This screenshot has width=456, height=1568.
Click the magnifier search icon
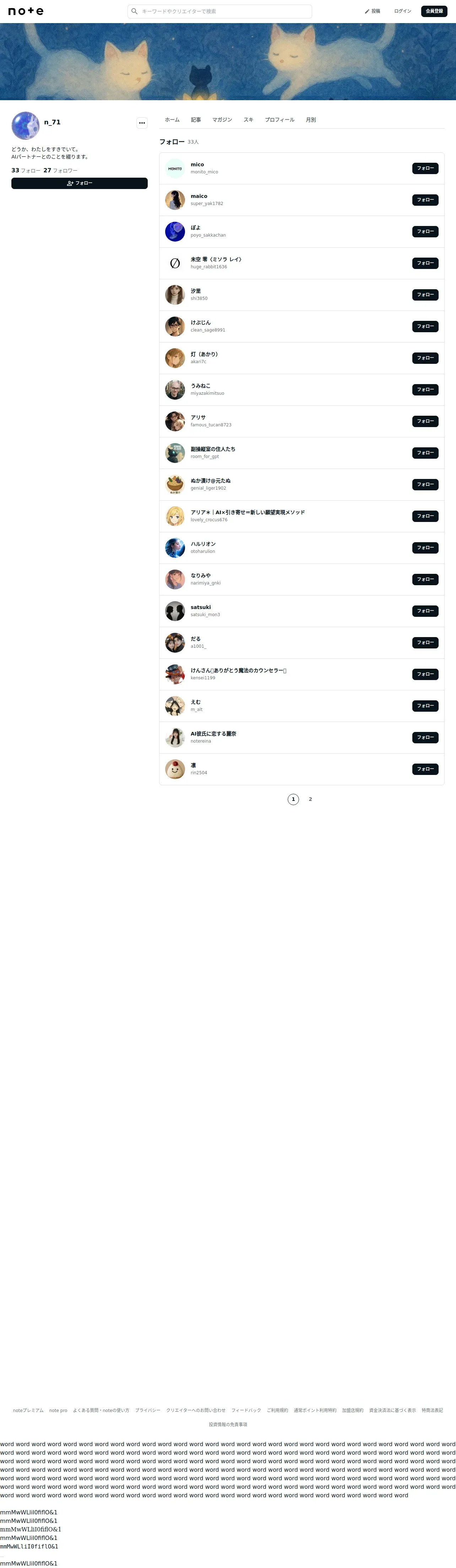pyautogui.click(x=134, y=11)
